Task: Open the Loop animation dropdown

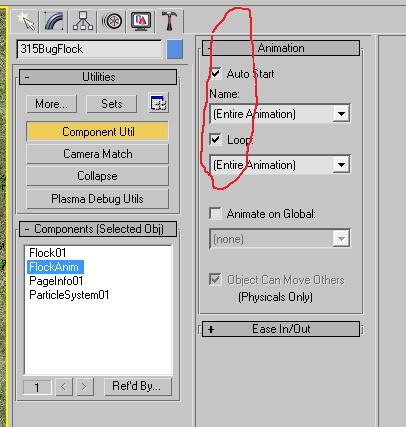Action: [280, 165]
